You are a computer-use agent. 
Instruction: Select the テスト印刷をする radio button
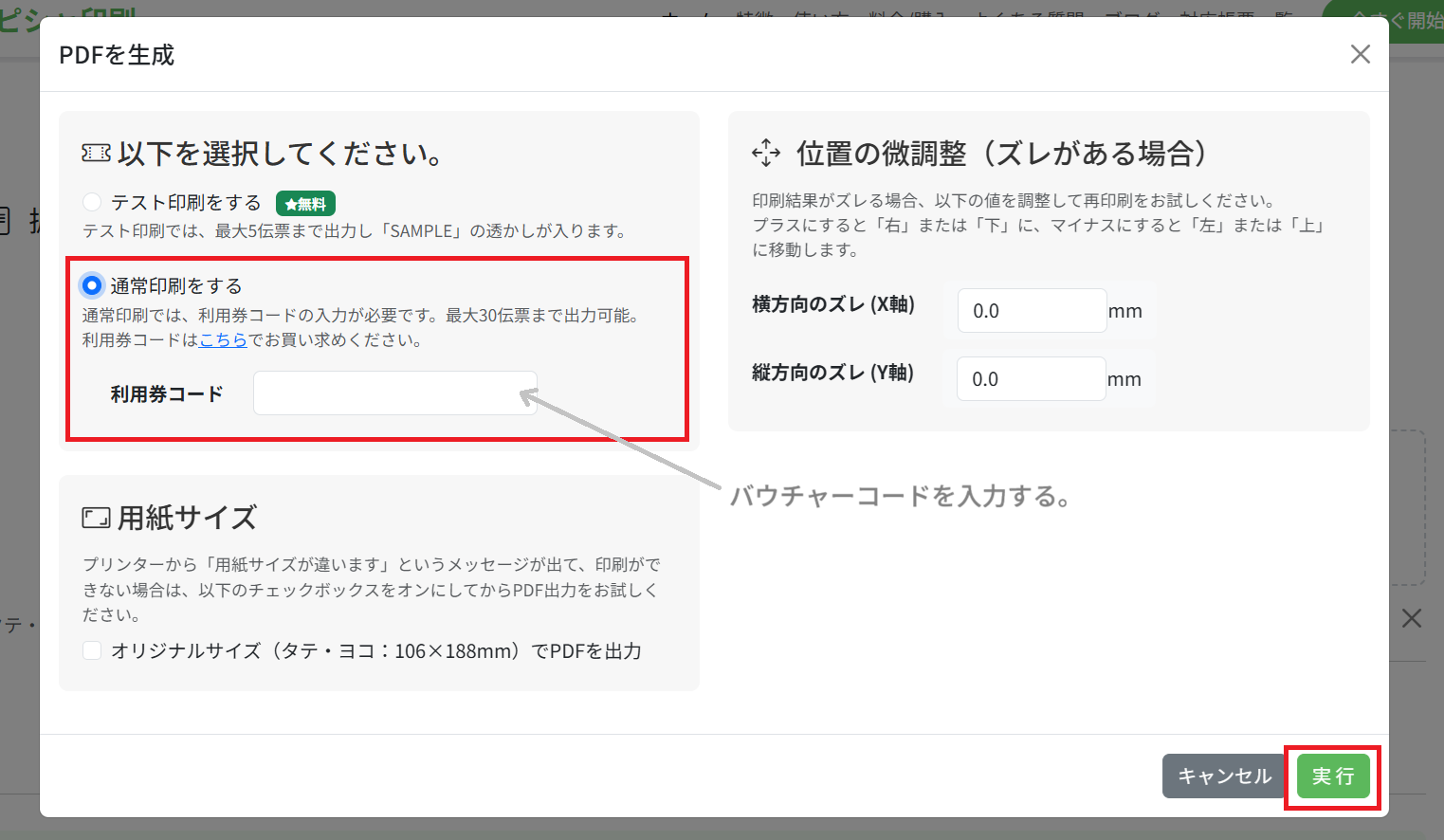92,202
